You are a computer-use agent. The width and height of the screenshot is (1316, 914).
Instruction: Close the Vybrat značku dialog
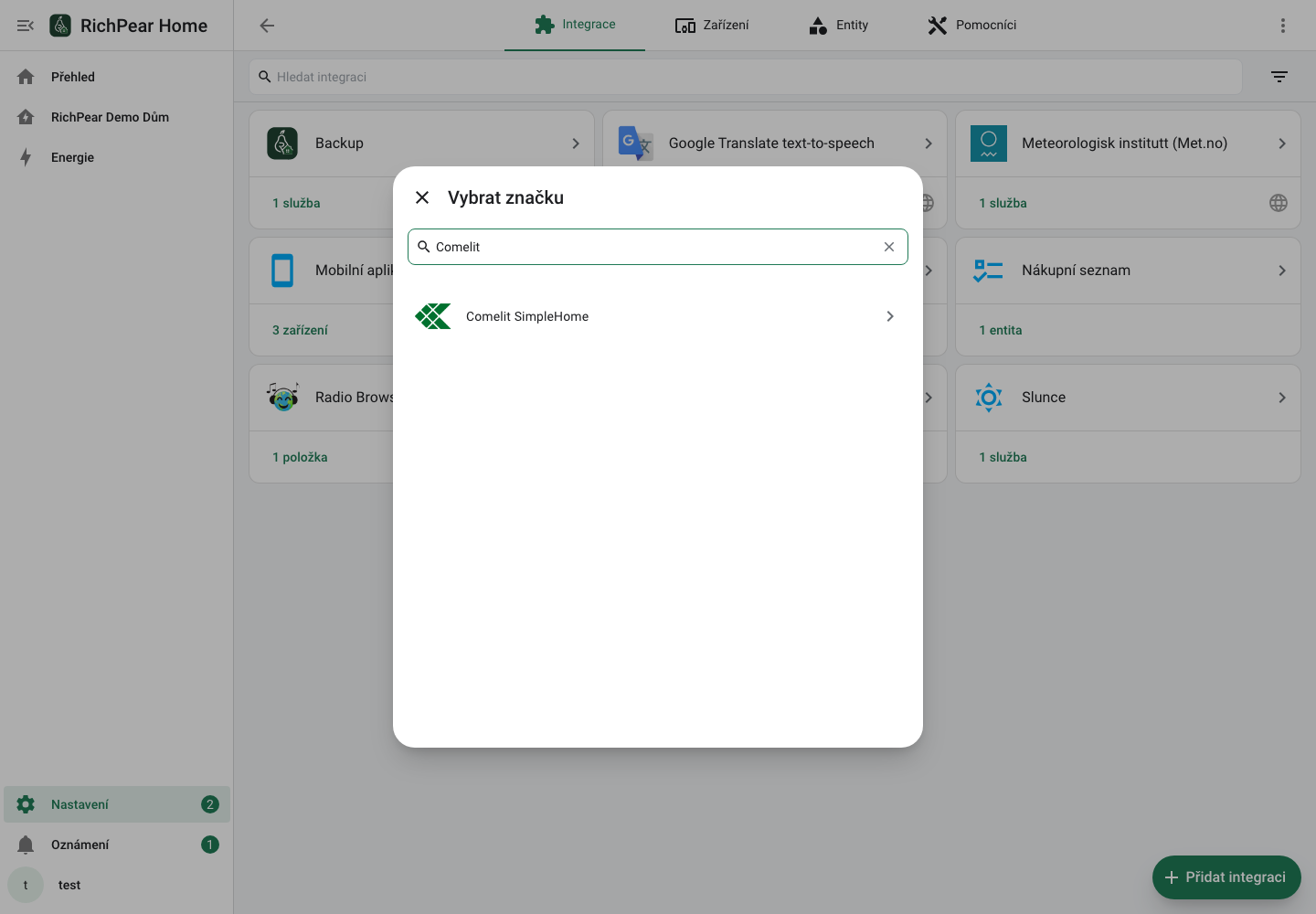(422, 197)
